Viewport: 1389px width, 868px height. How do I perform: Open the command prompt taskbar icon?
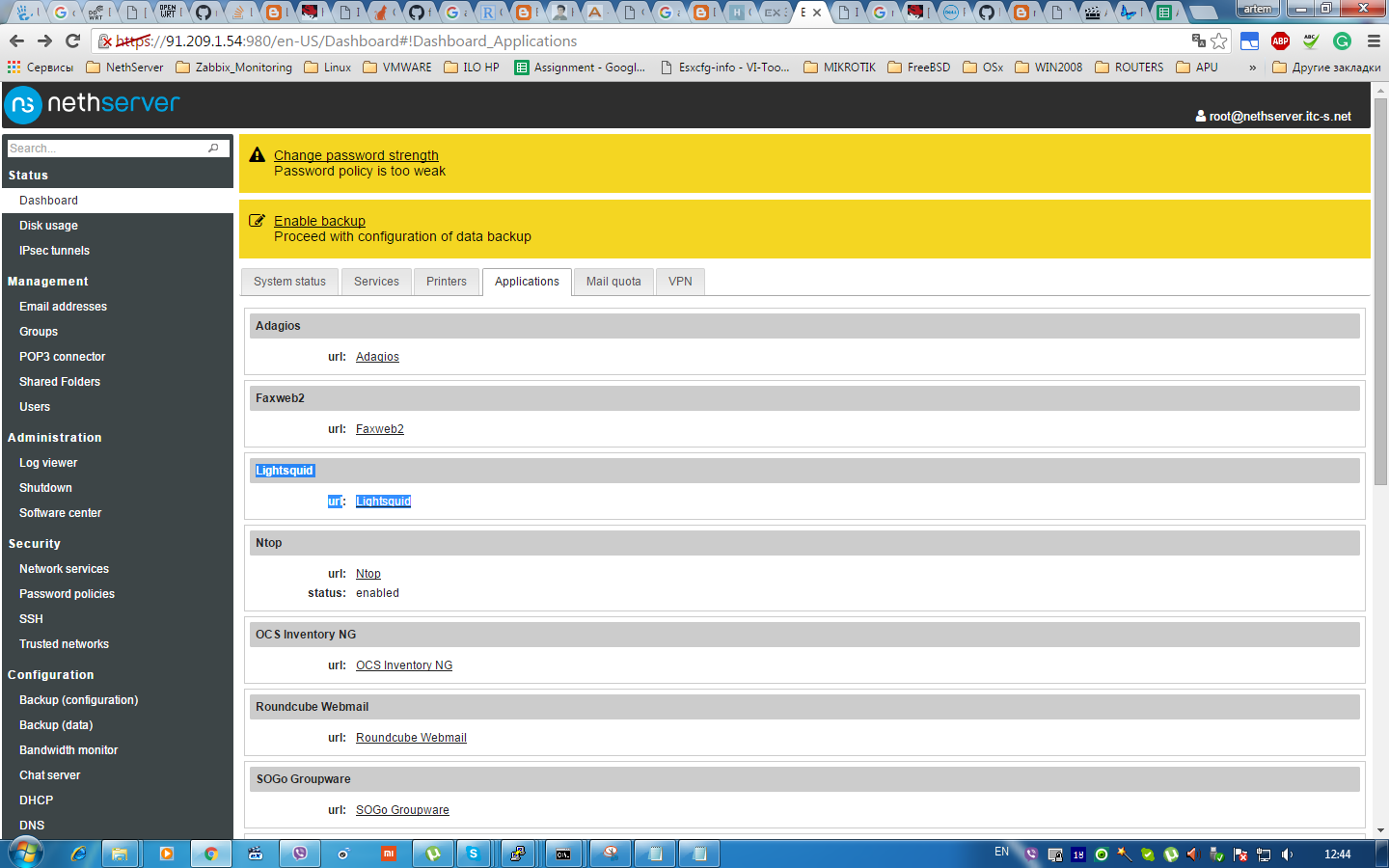click(563, 854)
